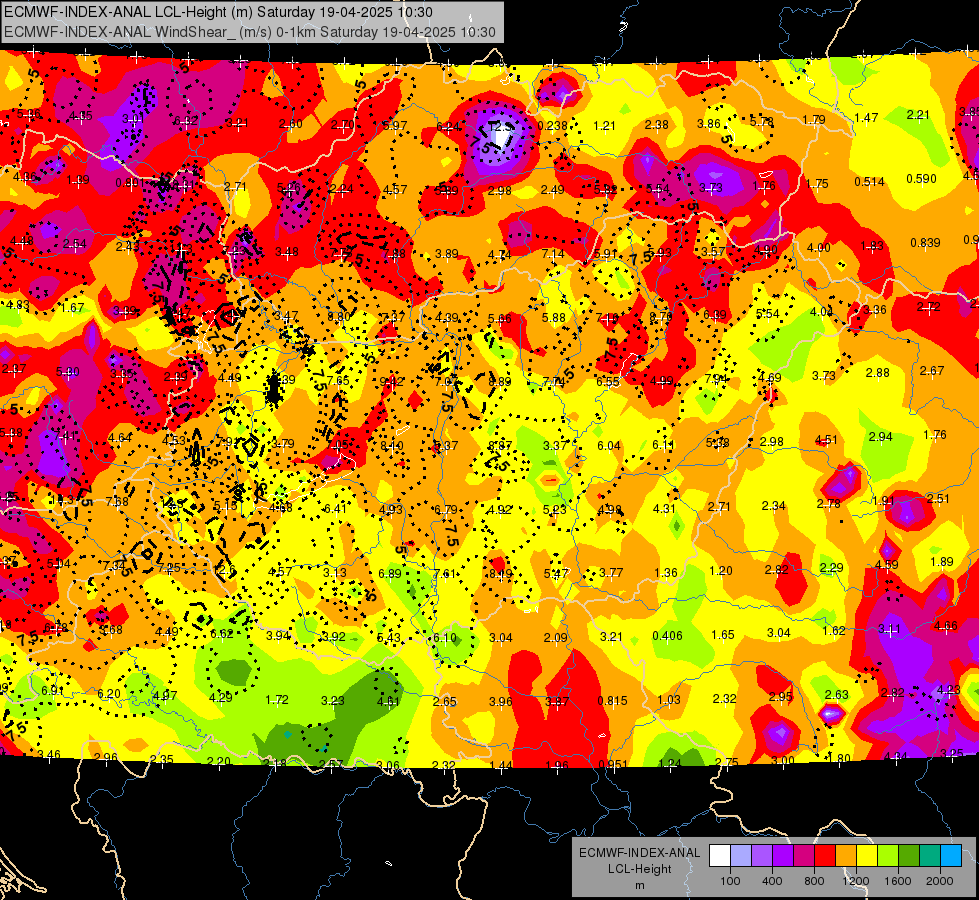Click the legend tick label 1600
This screenshot has height=900, width=979.
pyautogui.click(x=897, y=881)
